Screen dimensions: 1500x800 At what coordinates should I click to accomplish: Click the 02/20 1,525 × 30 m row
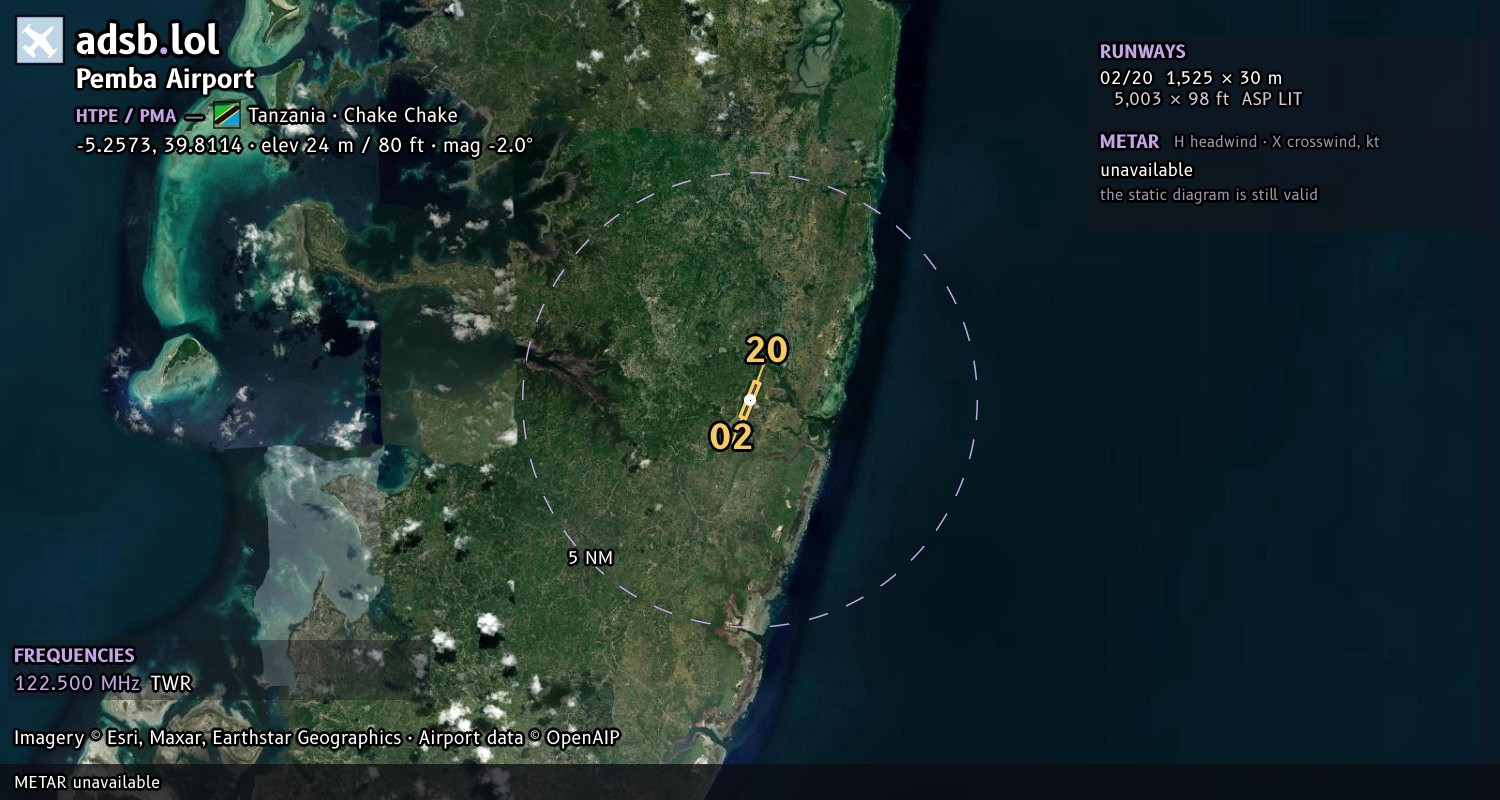1191,78
